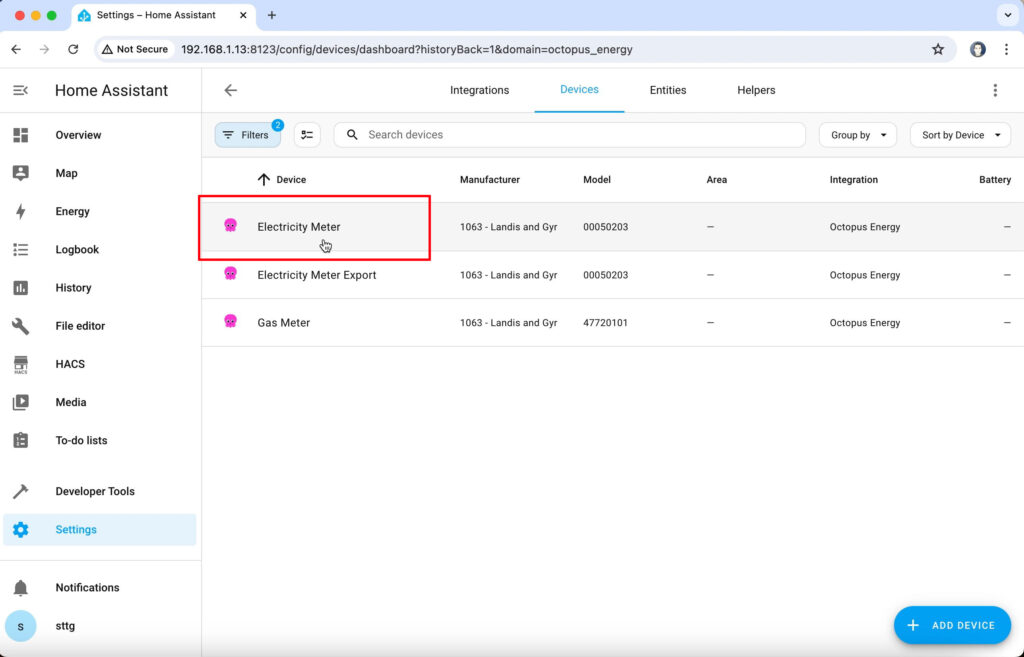Open the sttg user avatar
1024x657 pixels.
pos(20,626)
